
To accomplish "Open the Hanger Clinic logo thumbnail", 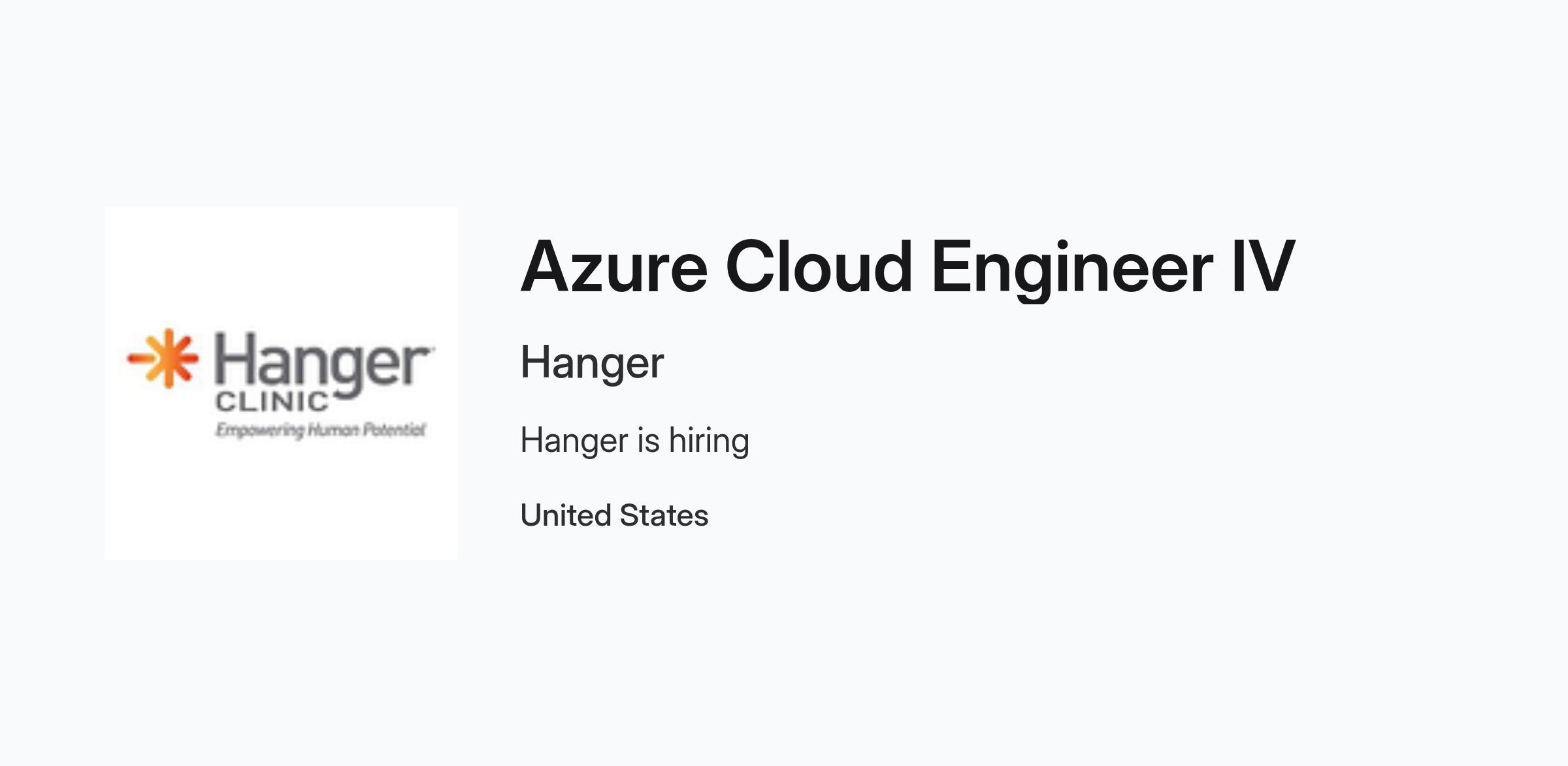I will click(x=281, y=383).
